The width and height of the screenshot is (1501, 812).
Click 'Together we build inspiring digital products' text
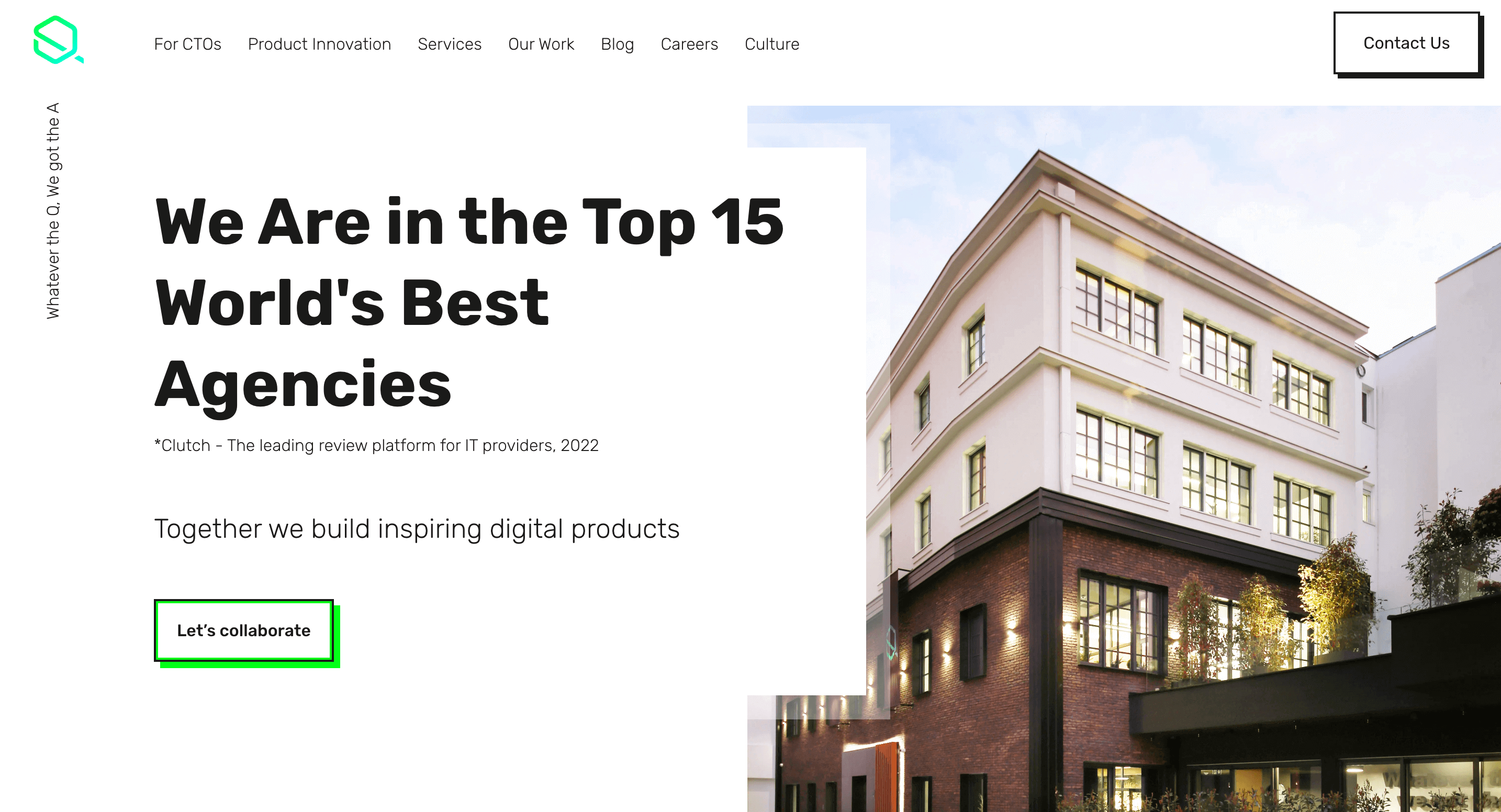(417, 529)
